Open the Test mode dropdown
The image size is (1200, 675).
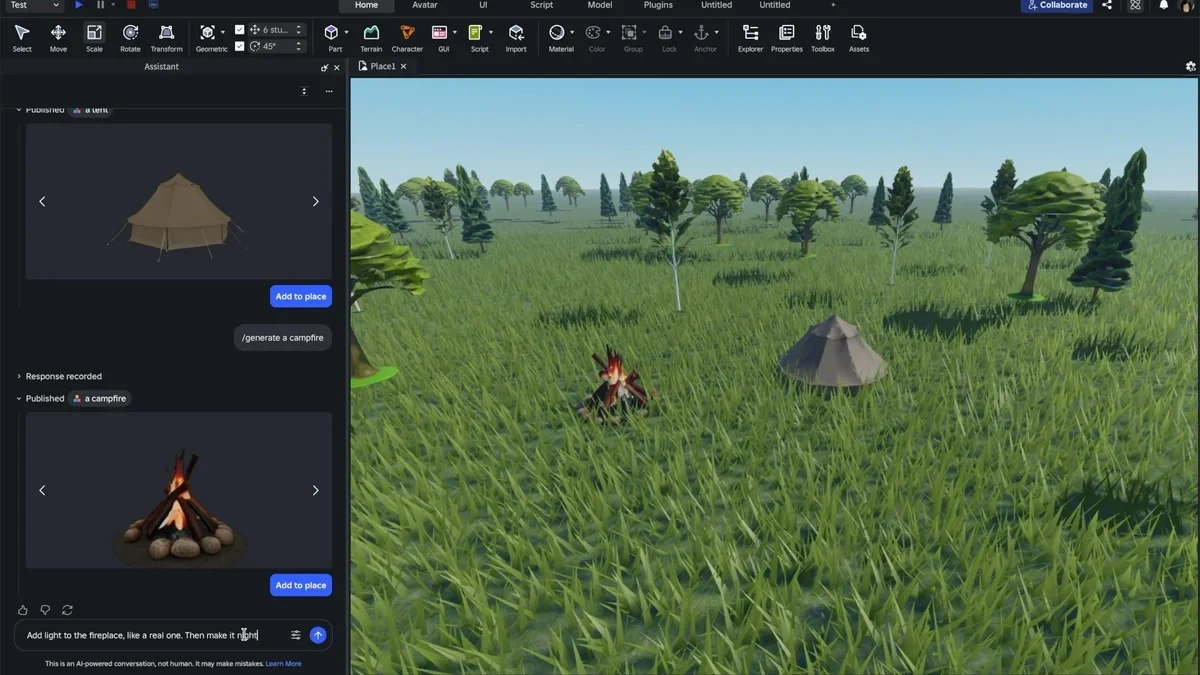point(55,5)
